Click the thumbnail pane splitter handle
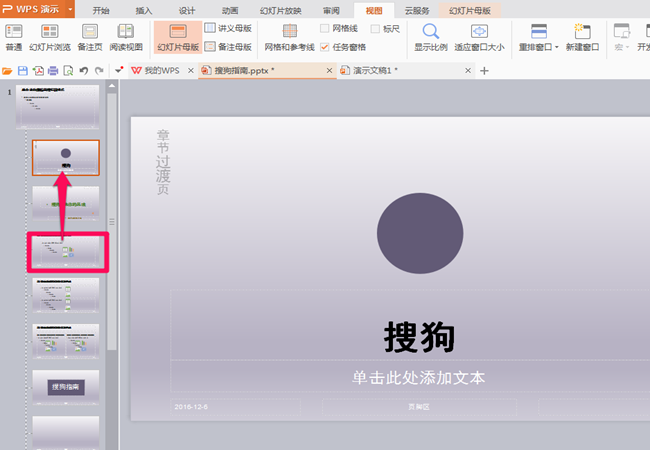 (x=112, y=222)
